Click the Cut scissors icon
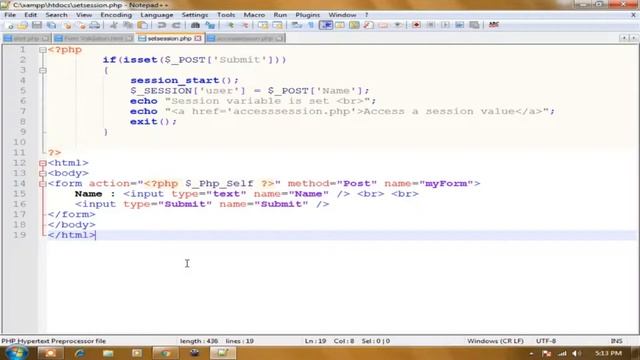 [114, 25]
